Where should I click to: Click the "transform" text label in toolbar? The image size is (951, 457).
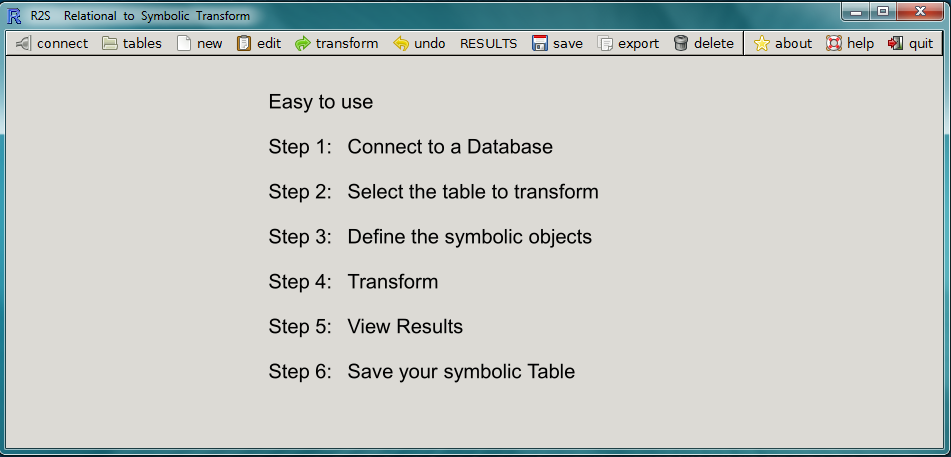pyautogui.click(x=347, y=43)
